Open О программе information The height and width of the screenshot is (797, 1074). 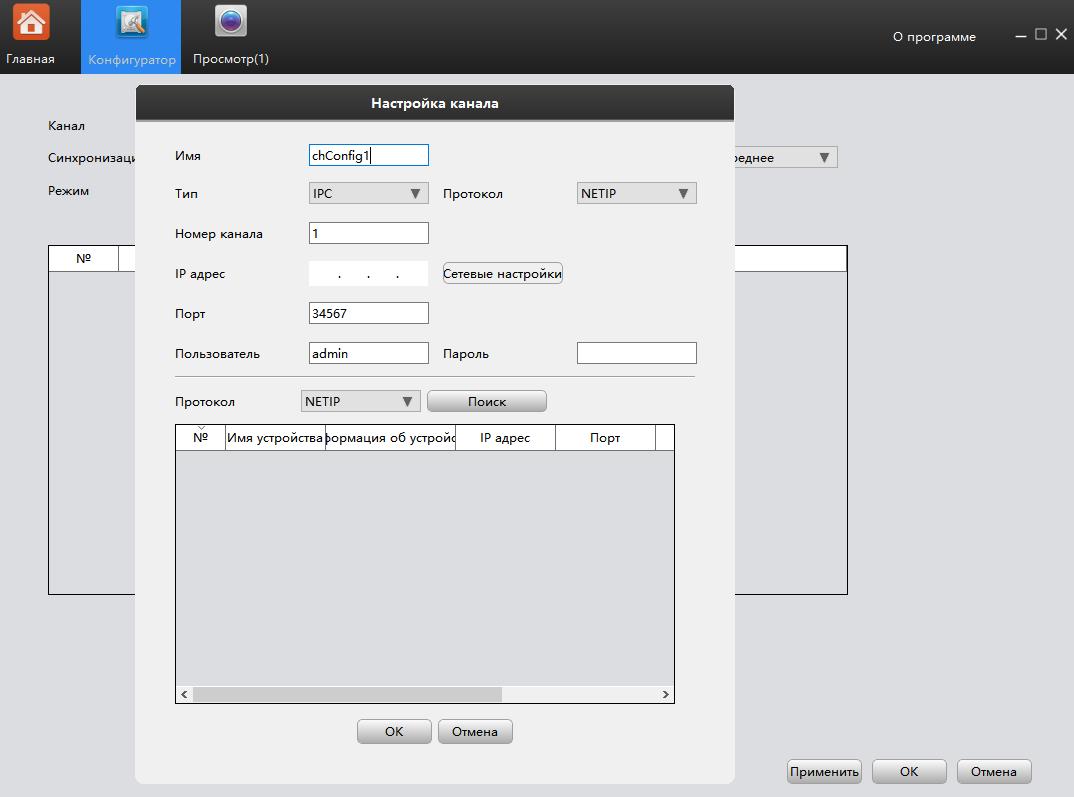coord(934,36)
